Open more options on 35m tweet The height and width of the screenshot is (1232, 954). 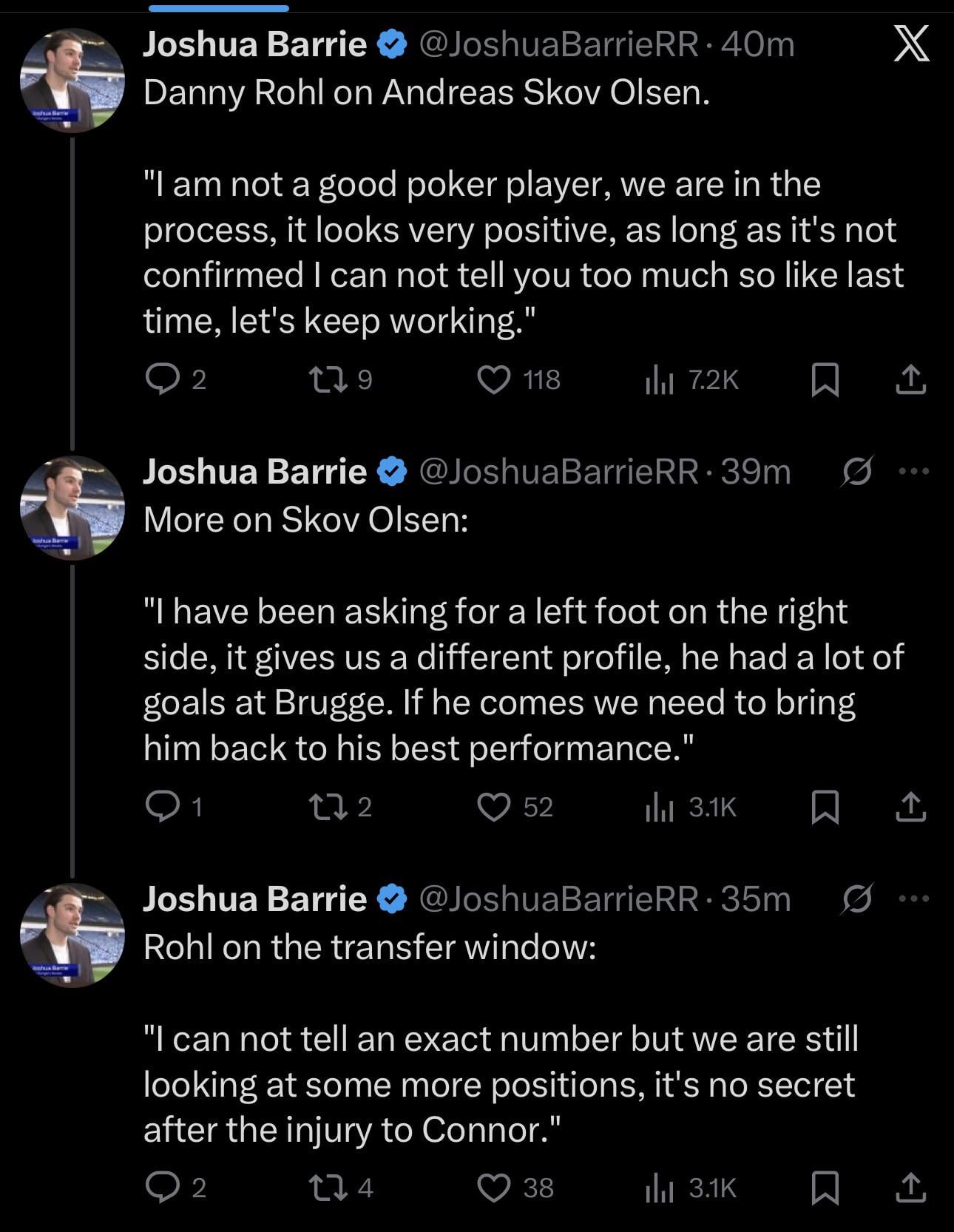(x=914, y=898)
